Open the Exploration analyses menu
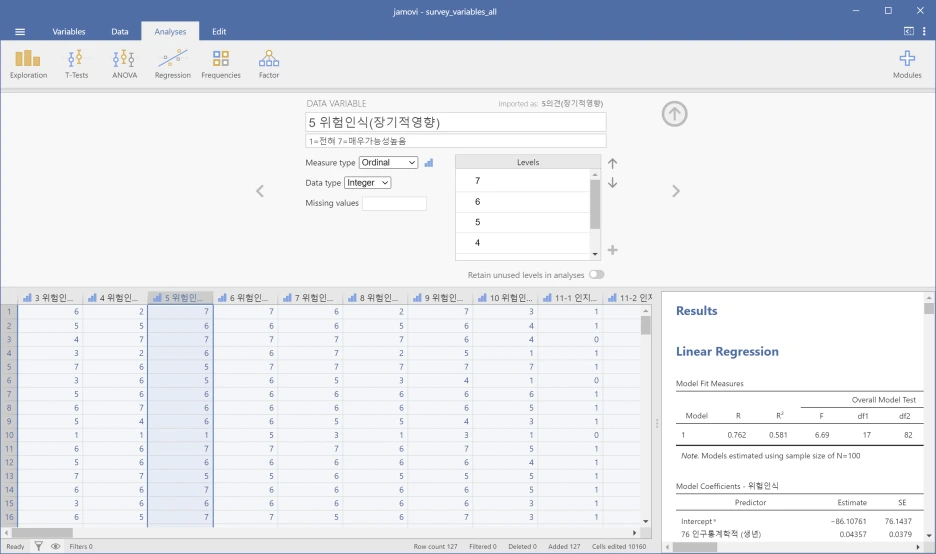This screenshot has width=936, height=554. tap(28, 64)
